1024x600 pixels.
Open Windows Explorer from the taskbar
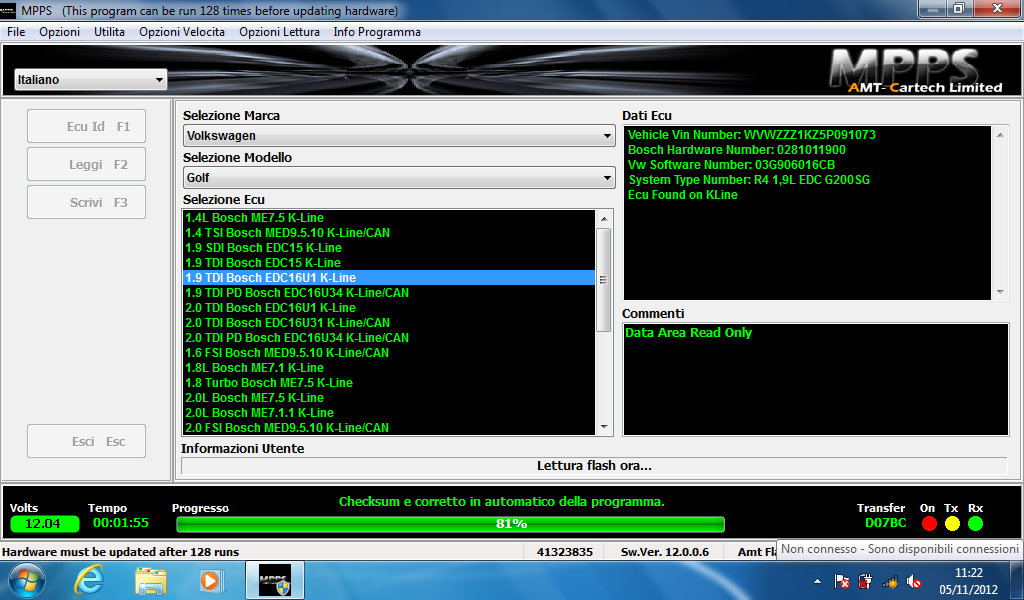pos(150,580)
